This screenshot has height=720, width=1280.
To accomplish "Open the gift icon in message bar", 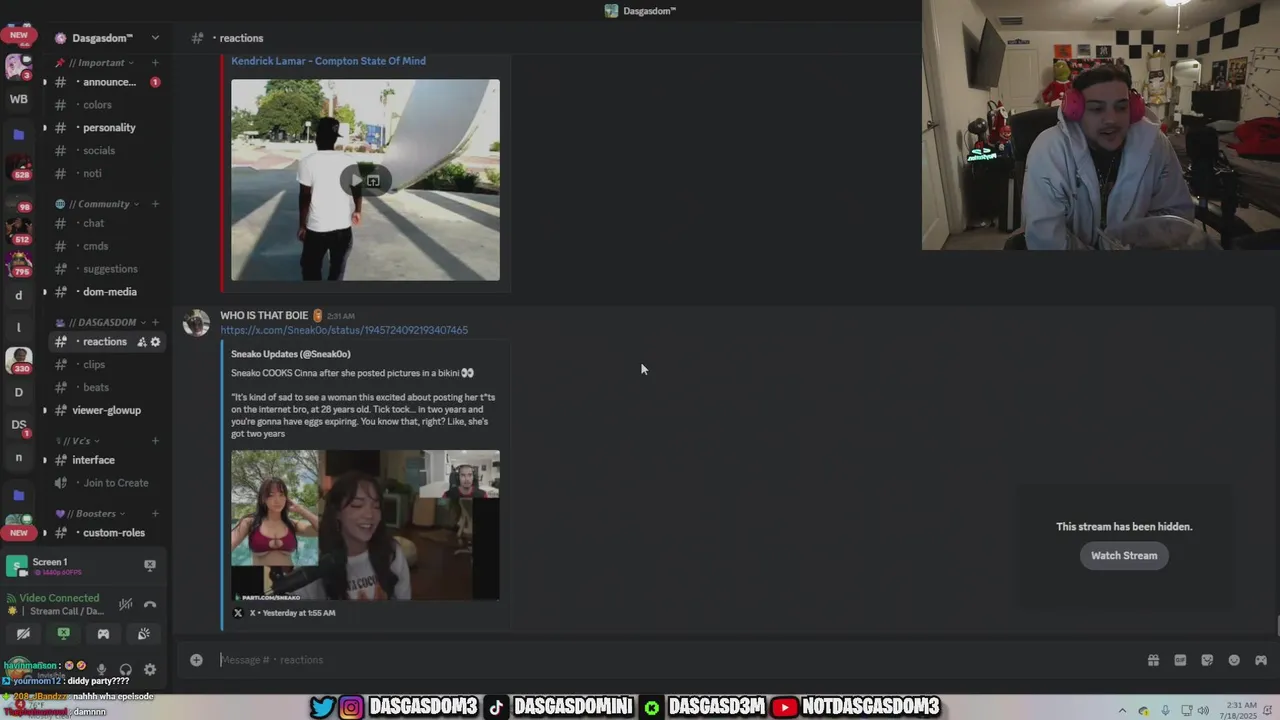I will [x=1153, y=660].
